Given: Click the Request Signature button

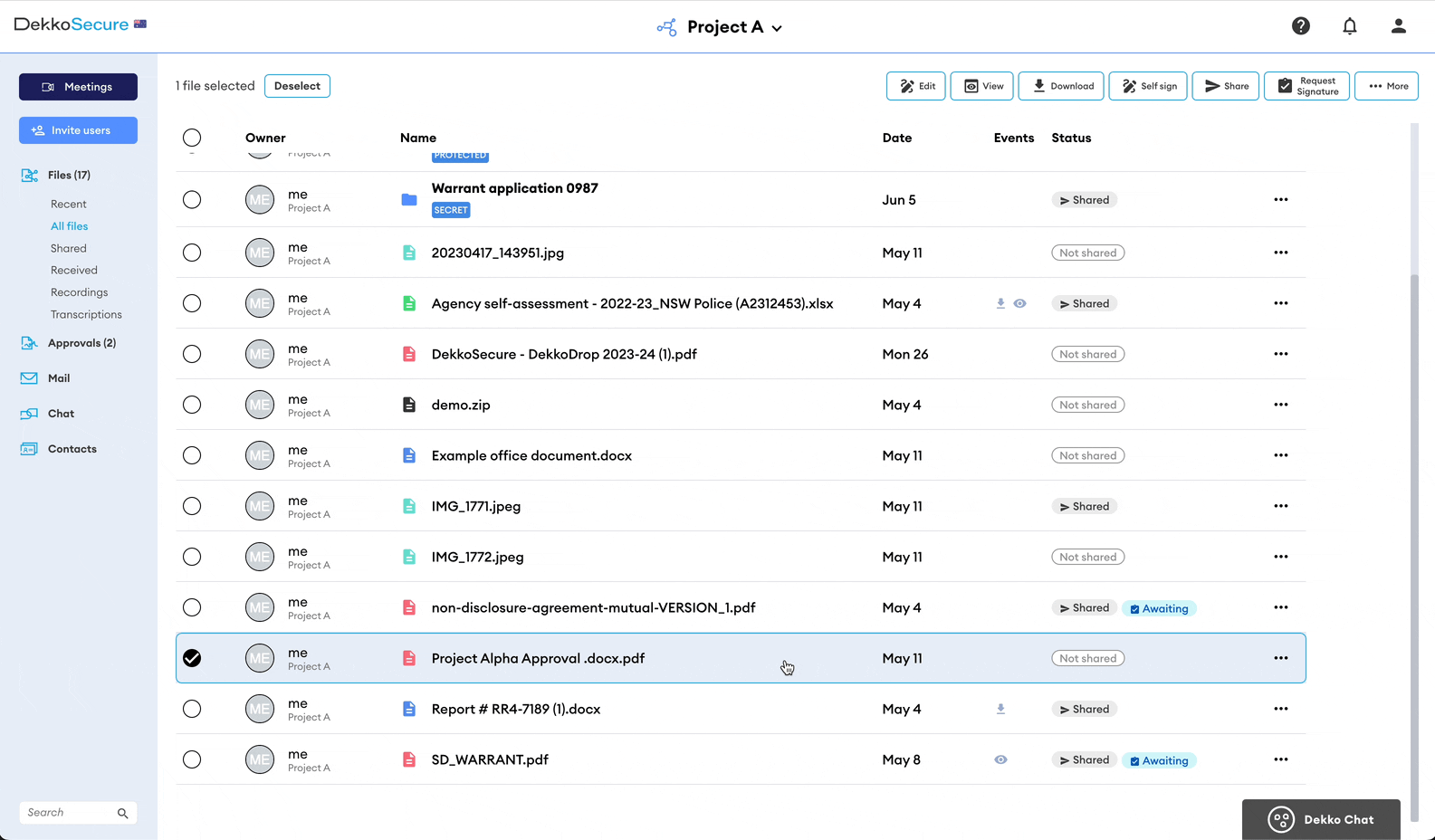Looking at the screenshot, I should 1306,86.
